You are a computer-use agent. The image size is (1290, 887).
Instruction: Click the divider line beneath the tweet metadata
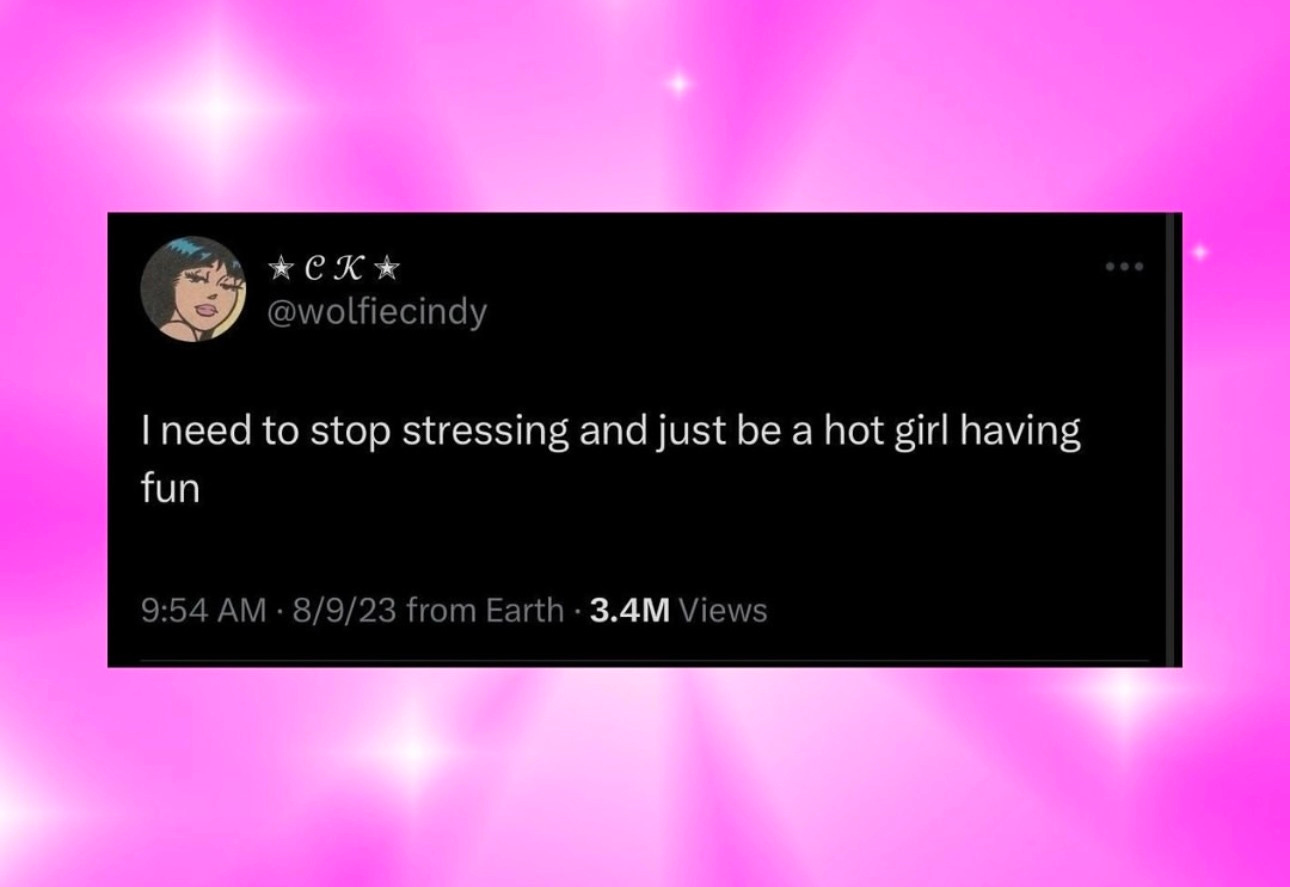[x=645, y=660]
